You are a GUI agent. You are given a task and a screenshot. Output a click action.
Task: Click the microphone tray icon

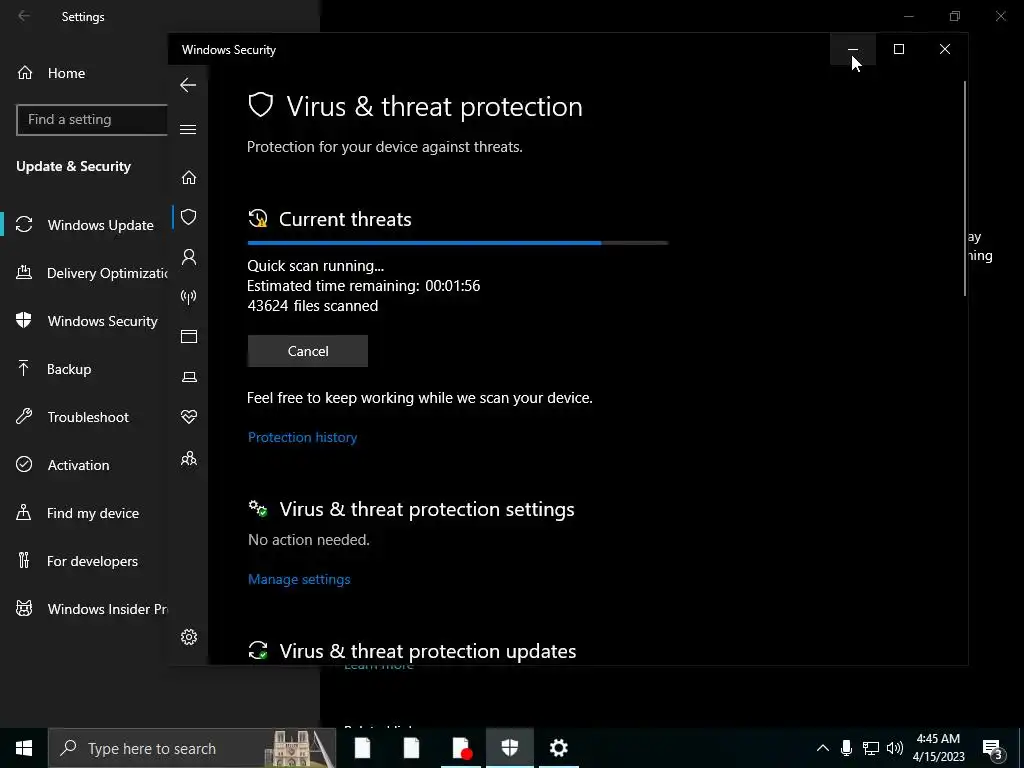(x=846, y=748)
